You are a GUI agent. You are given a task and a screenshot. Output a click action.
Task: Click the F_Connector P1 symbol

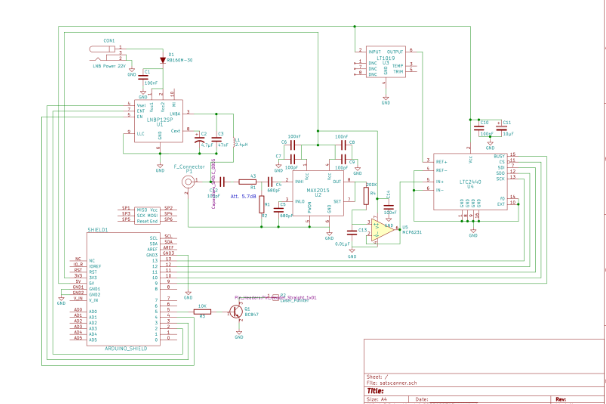(x=187, y=181)
